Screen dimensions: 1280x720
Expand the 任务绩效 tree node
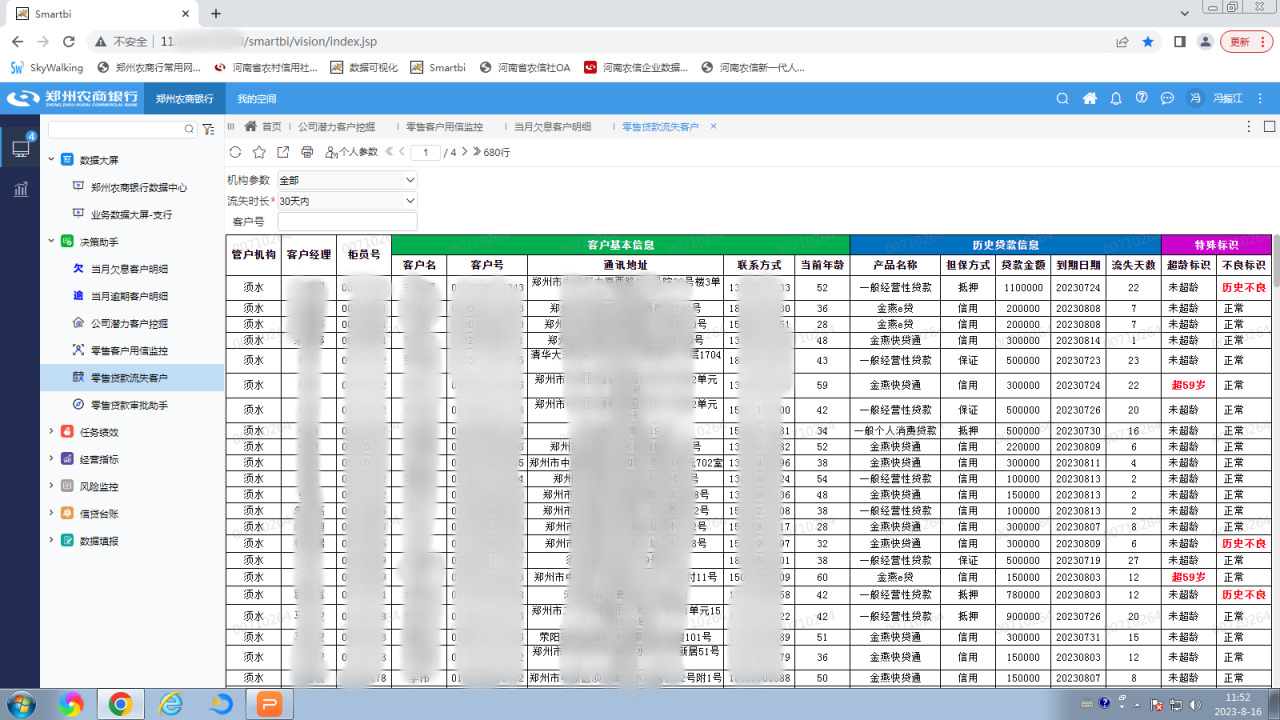pos(52,432)
